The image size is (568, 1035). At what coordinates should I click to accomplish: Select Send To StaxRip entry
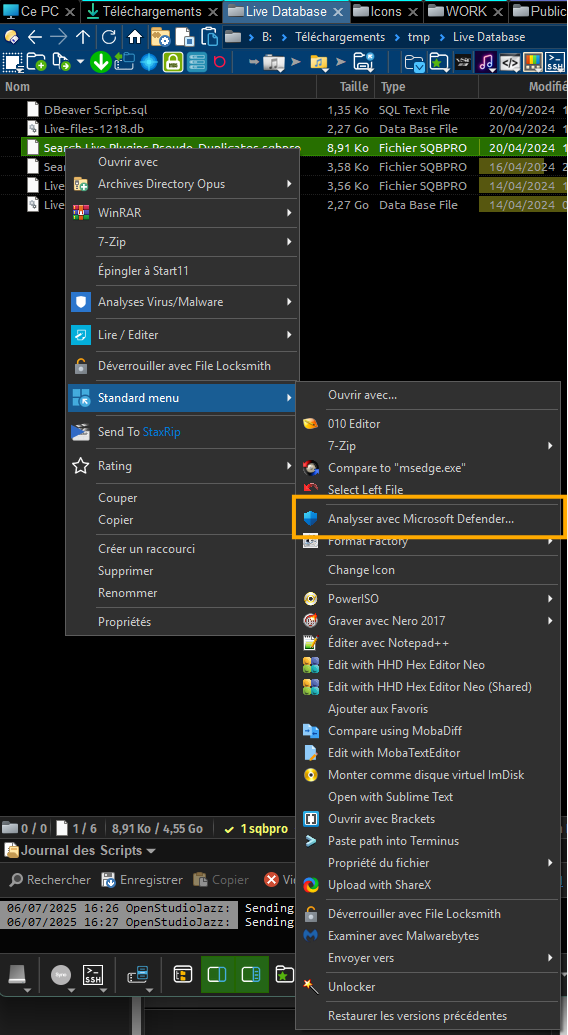pyautogui.click(x=182, y=432)
